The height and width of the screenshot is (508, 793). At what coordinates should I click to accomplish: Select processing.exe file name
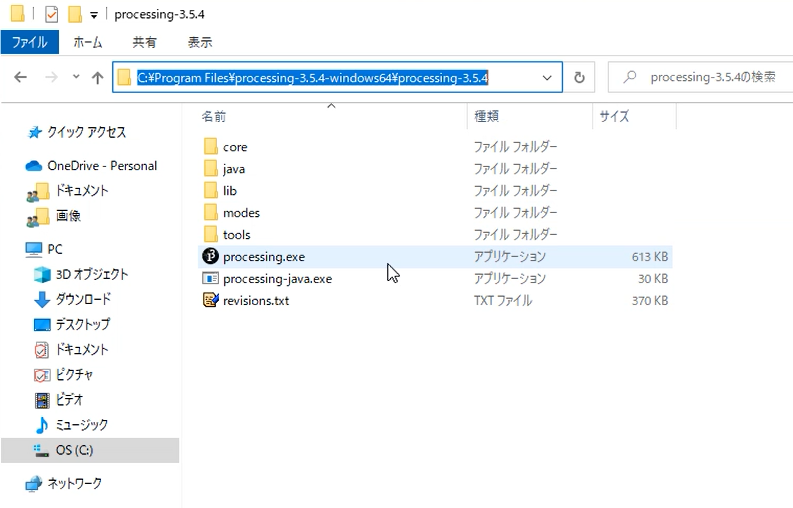pyautogui.click(x=264, y=257)
